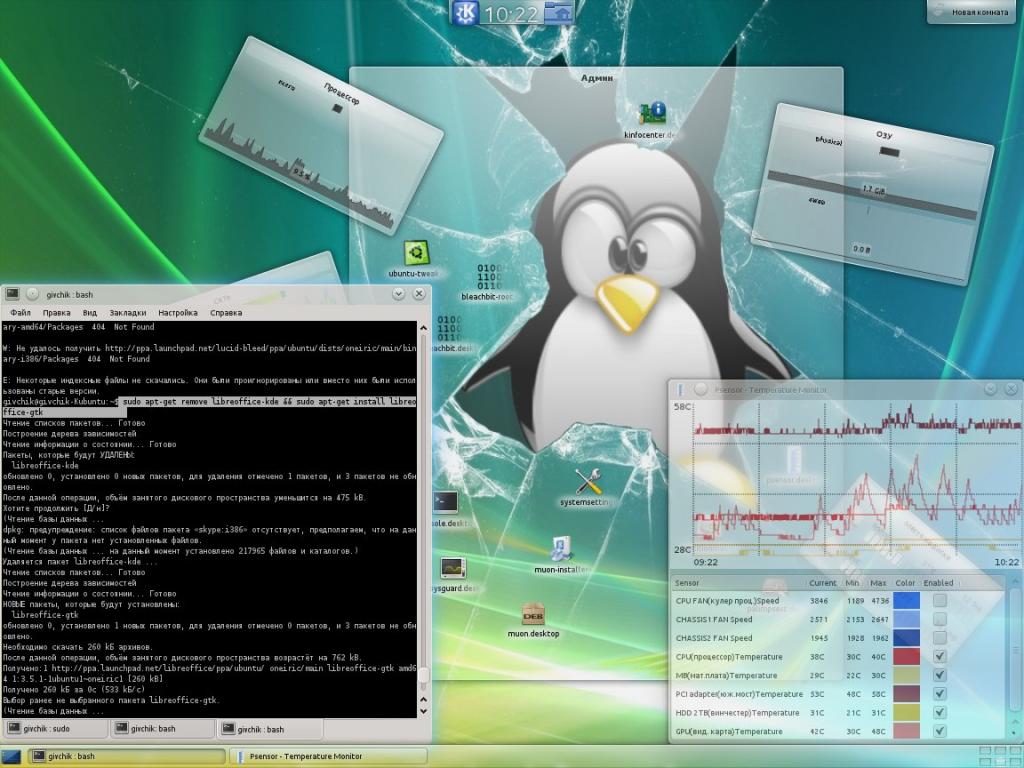The width and height of the screenshot is (1024, 768).
Task: Click the Konsole scrollbar up arrow
Action: tap(423, 328)
